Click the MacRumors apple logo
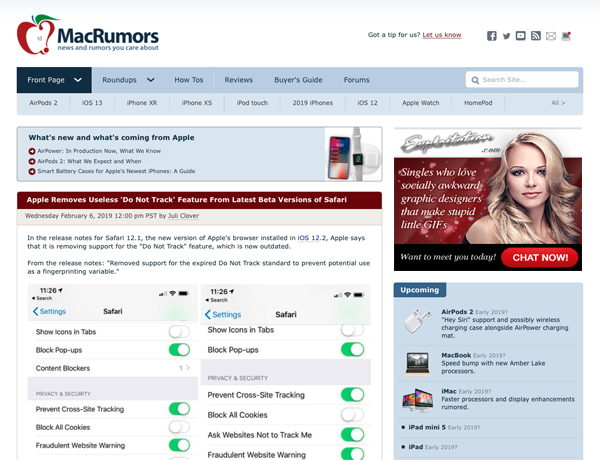The height and width of the screenshot is (460, 600). click(37, 34)
